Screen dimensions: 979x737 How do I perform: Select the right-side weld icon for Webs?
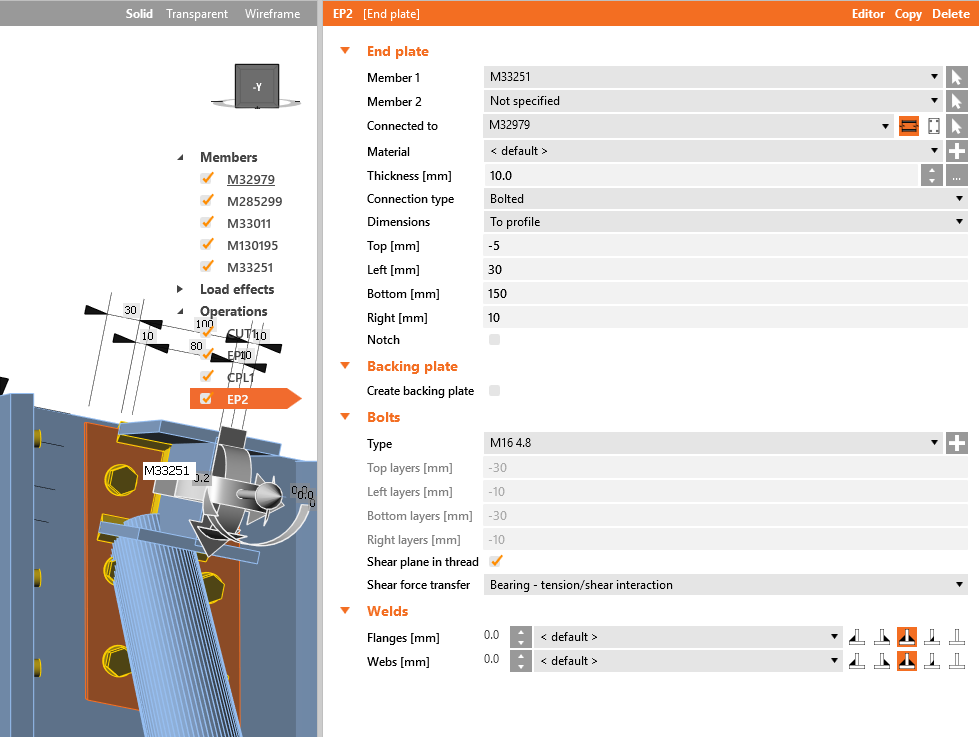[956, 661]
